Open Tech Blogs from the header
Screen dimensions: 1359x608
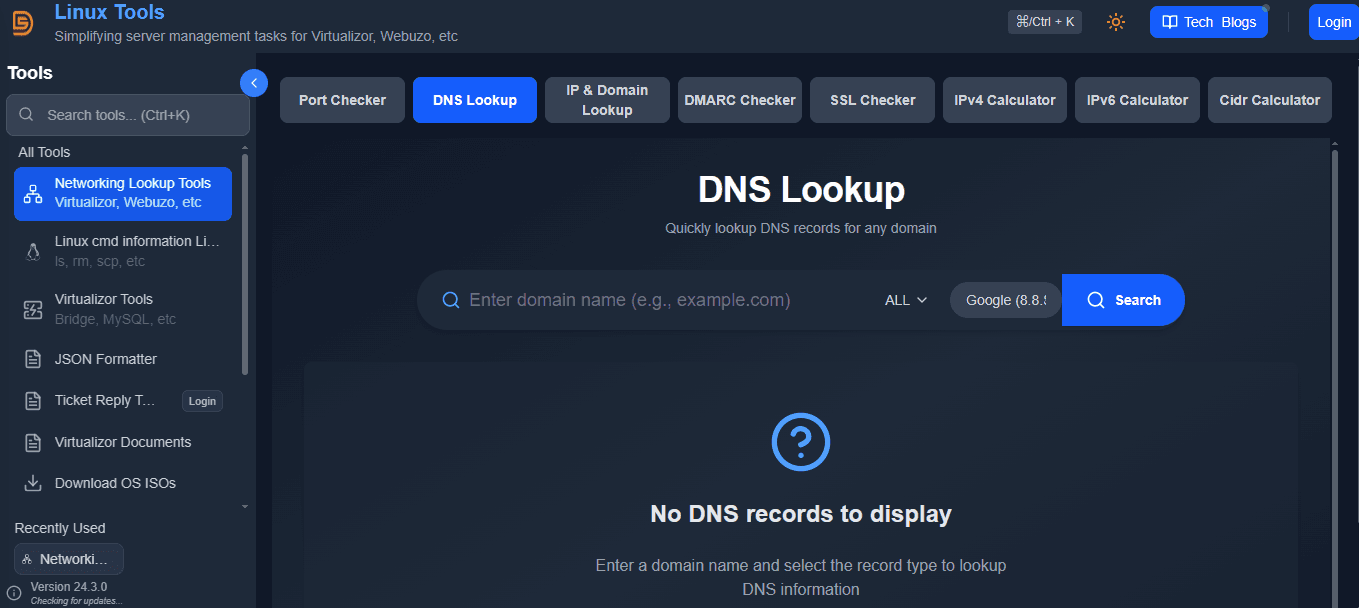click(1208, 22)
